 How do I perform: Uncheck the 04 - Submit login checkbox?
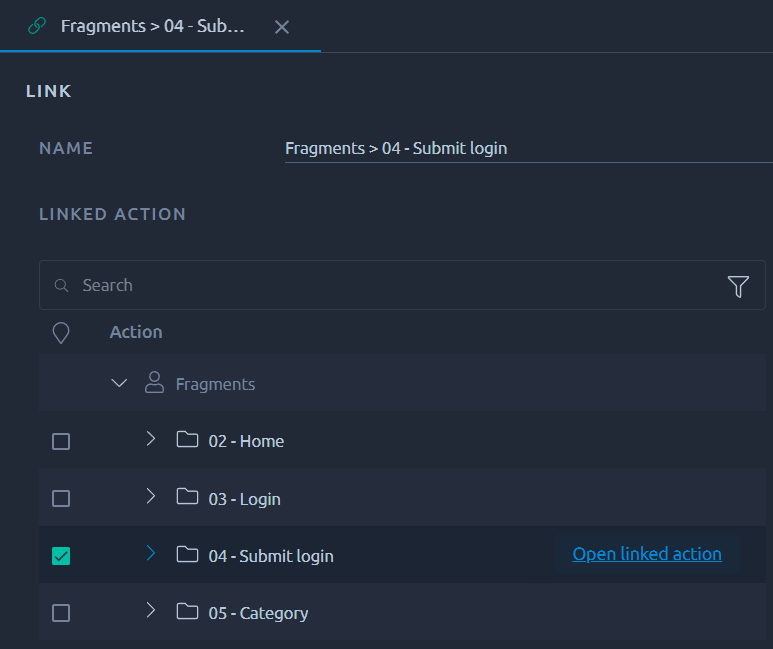coord(61,556)
